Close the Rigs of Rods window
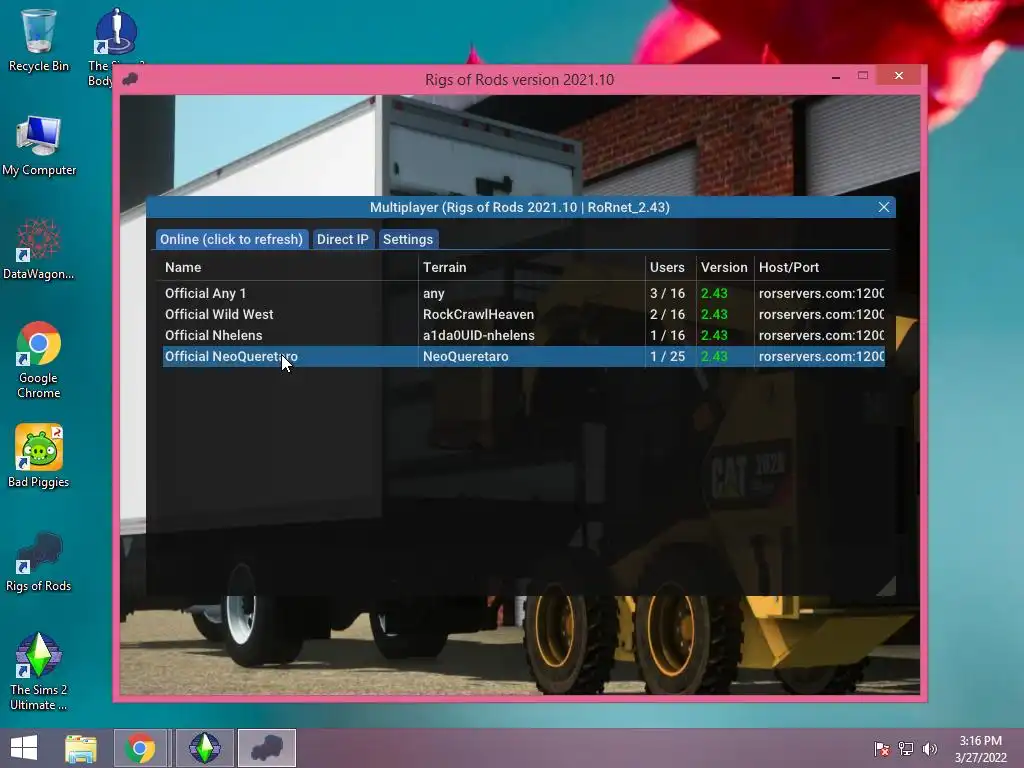The image size is (1024, 768). tap(899, 76)
